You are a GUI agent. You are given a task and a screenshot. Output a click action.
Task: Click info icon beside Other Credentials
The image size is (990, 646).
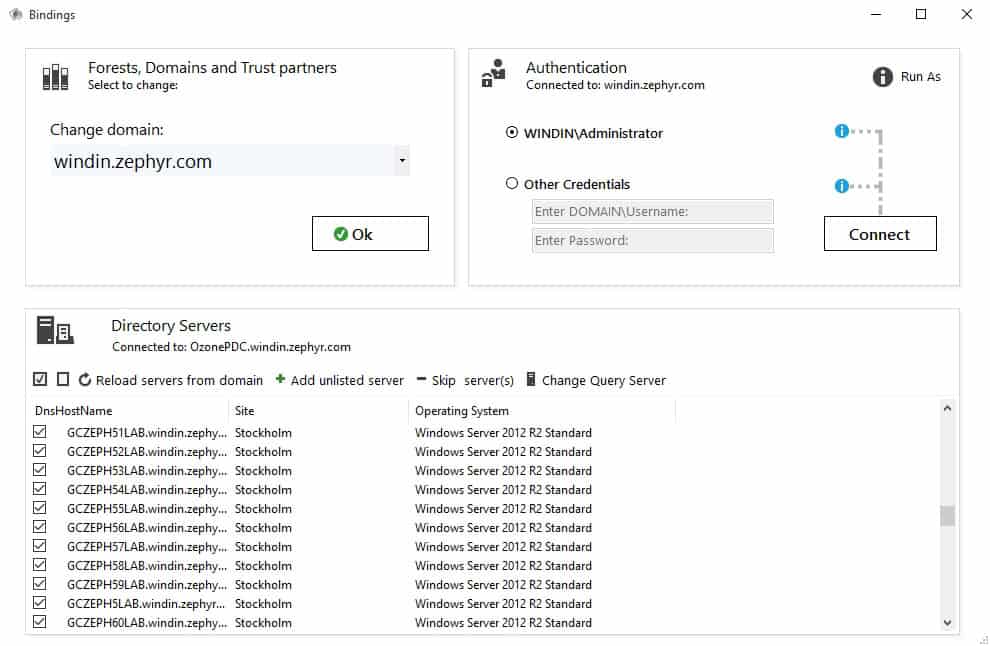(841, 186)
